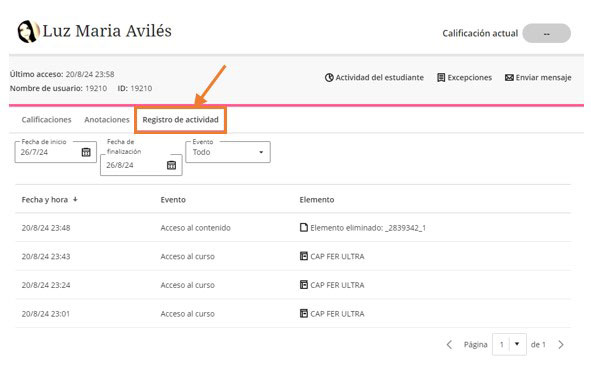Image resolution: width=591 pixels, height=375 pixels.
Task: Open the CAP FER ULTRA link at 23:01
Action: 337,314
